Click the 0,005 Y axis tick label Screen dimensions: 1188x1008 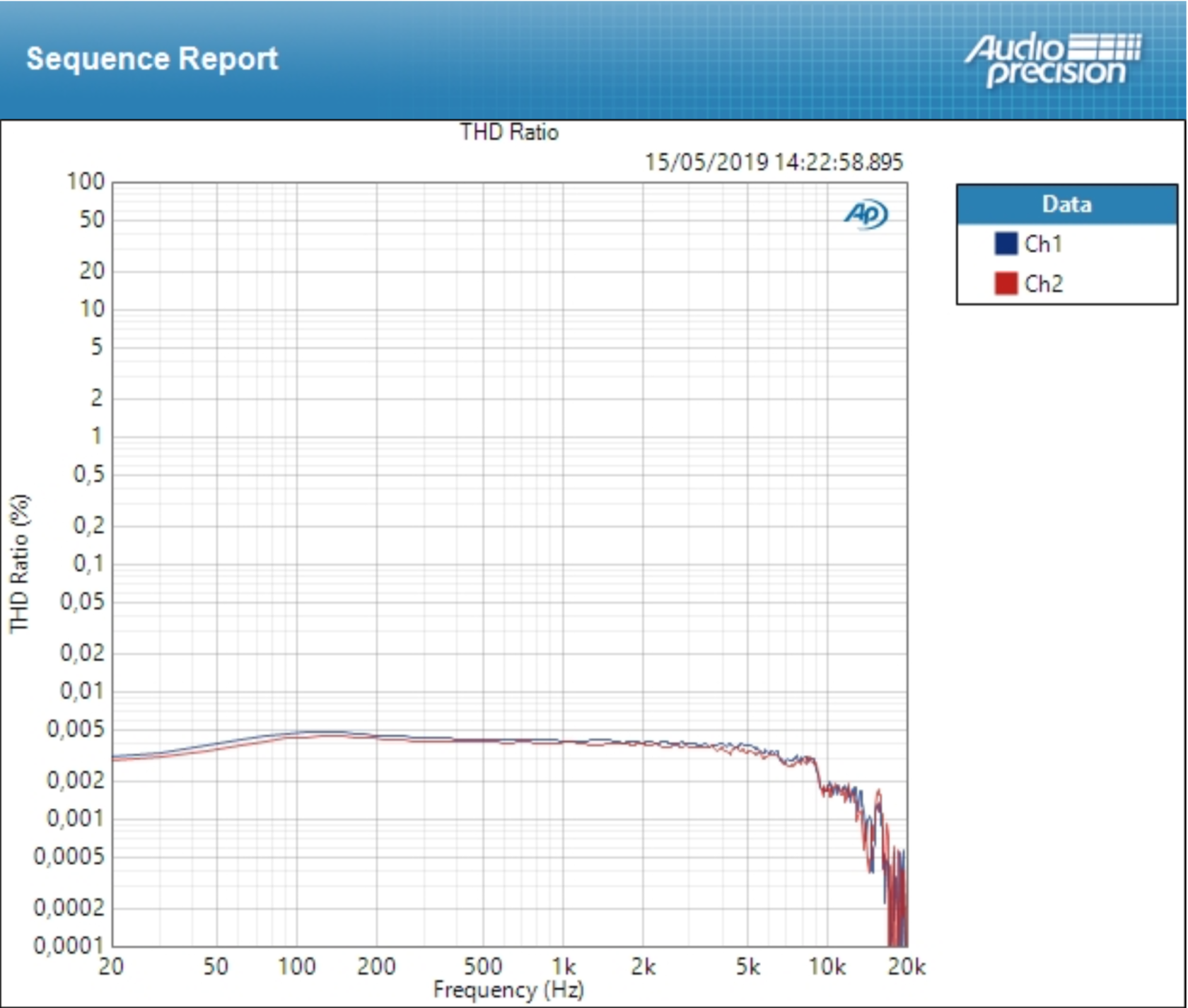[x=76, y=728]
